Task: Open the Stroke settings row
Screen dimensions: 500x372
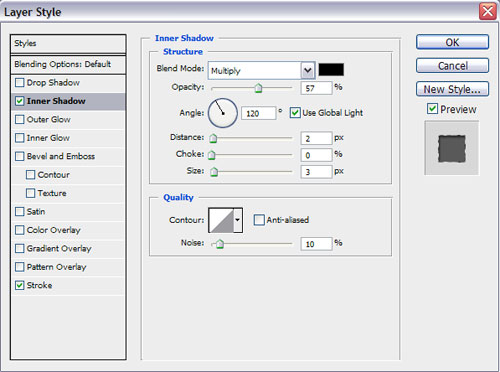Action: [x=68, y=285]
